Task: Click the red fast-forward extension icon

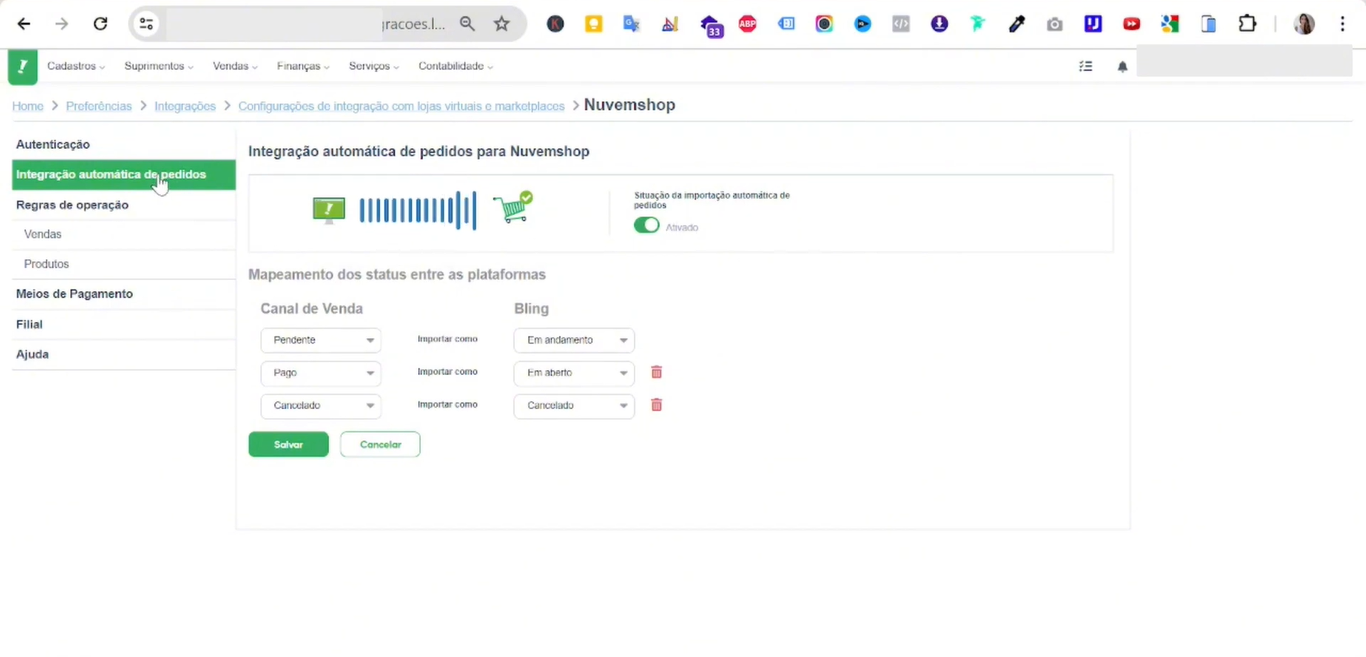Action: coord(1132,24)
